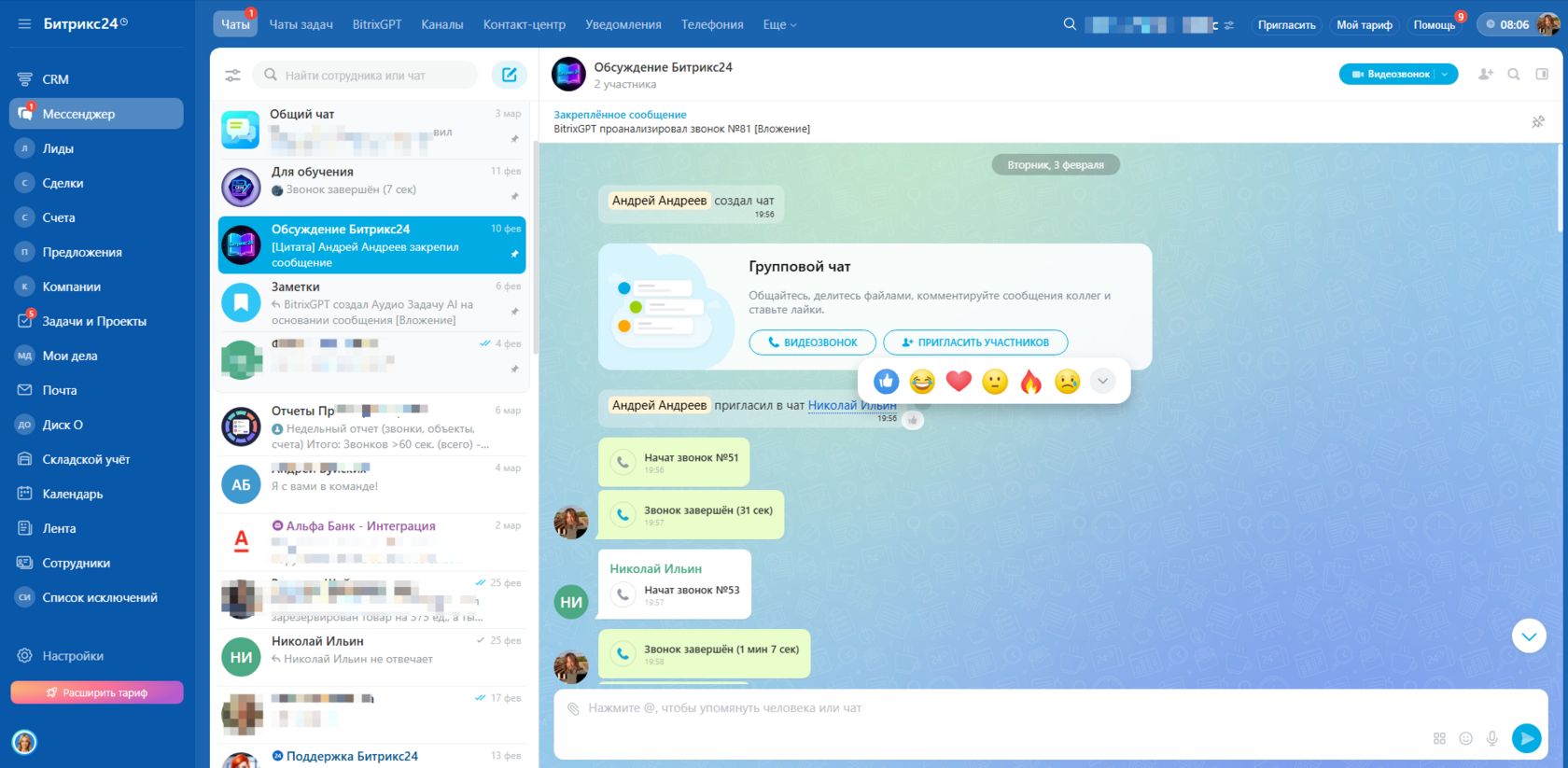Viewport: 1568px width, 768px height.
Task: Toggle the left hamburger menu
Action: [24, 24]
